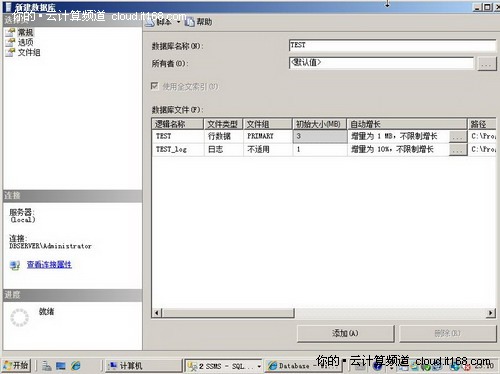500x374 pixels.
Task: Click the 数据库名称 input field
Action: pos(393,45)
